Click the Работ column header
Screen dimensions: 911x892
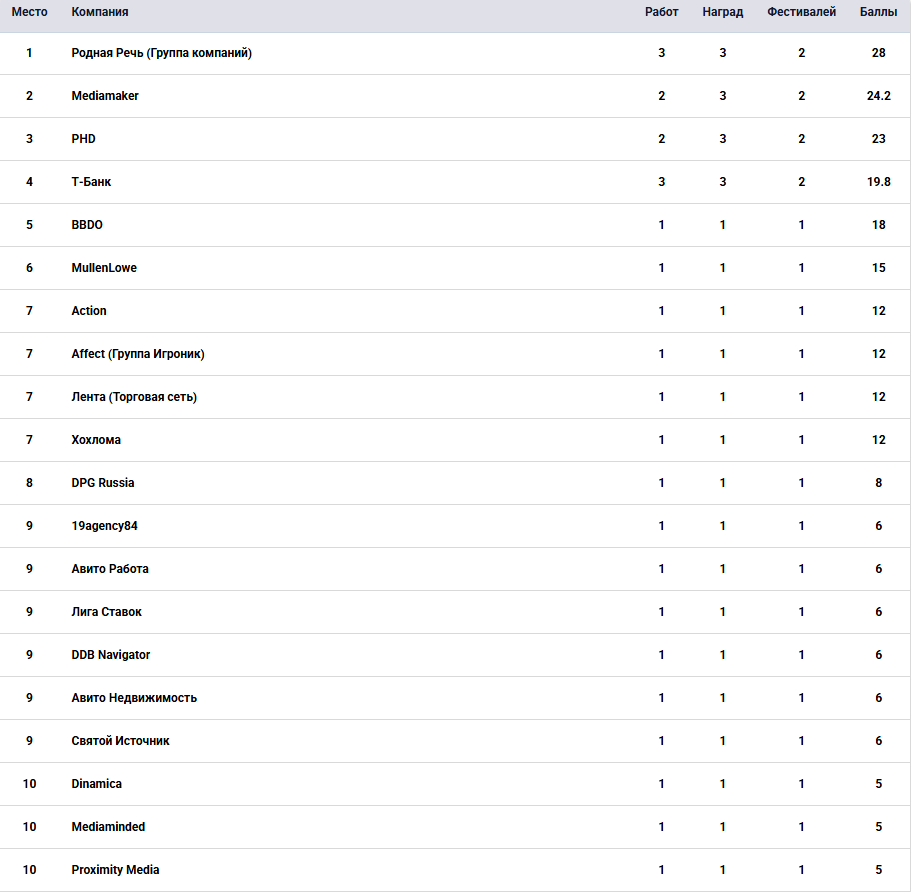(661, 12)
